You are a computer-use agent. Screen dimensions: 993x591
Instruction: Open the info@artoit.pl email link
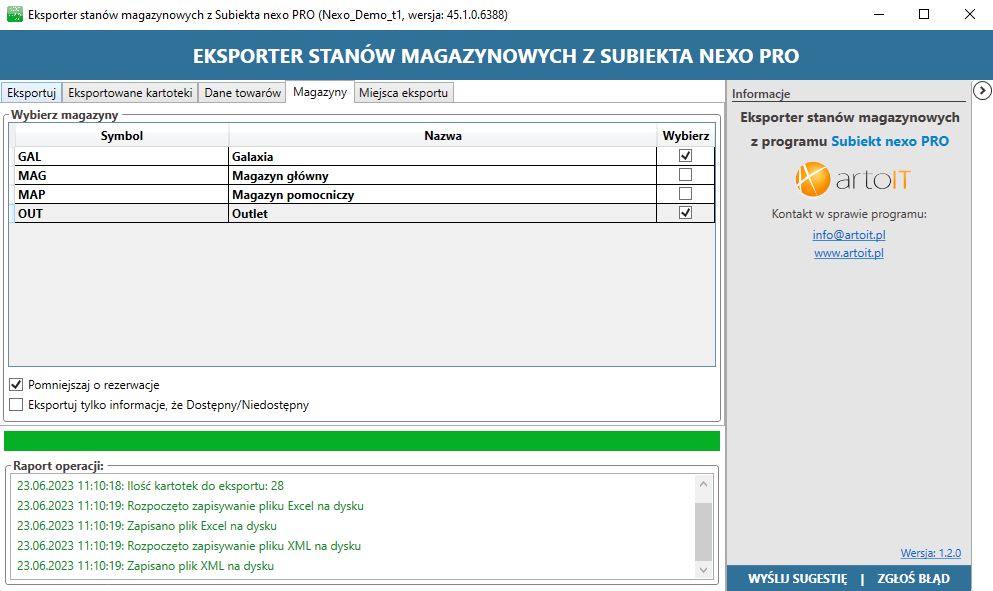click(847, 235)
